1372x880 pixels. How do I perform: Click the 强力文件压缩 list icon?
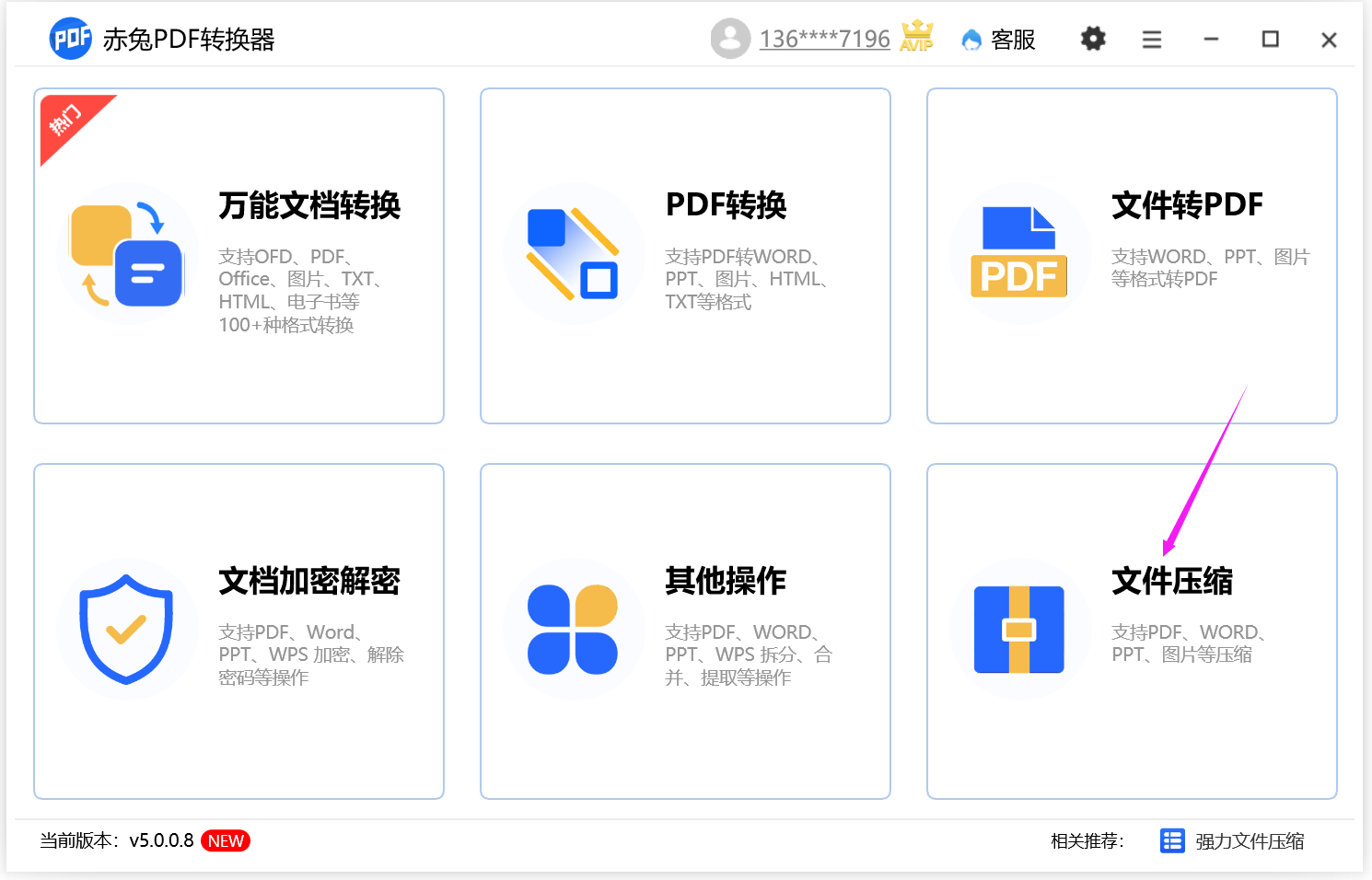click(x=1172, y=840)
